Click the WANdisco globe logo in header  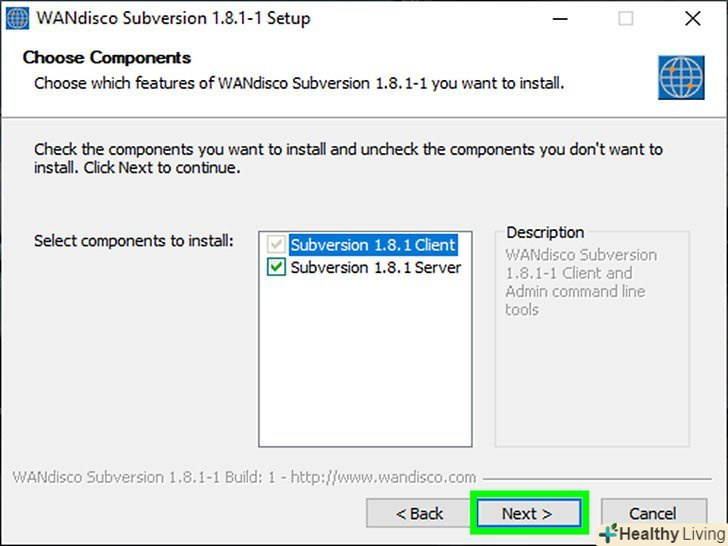click(681, 76)
